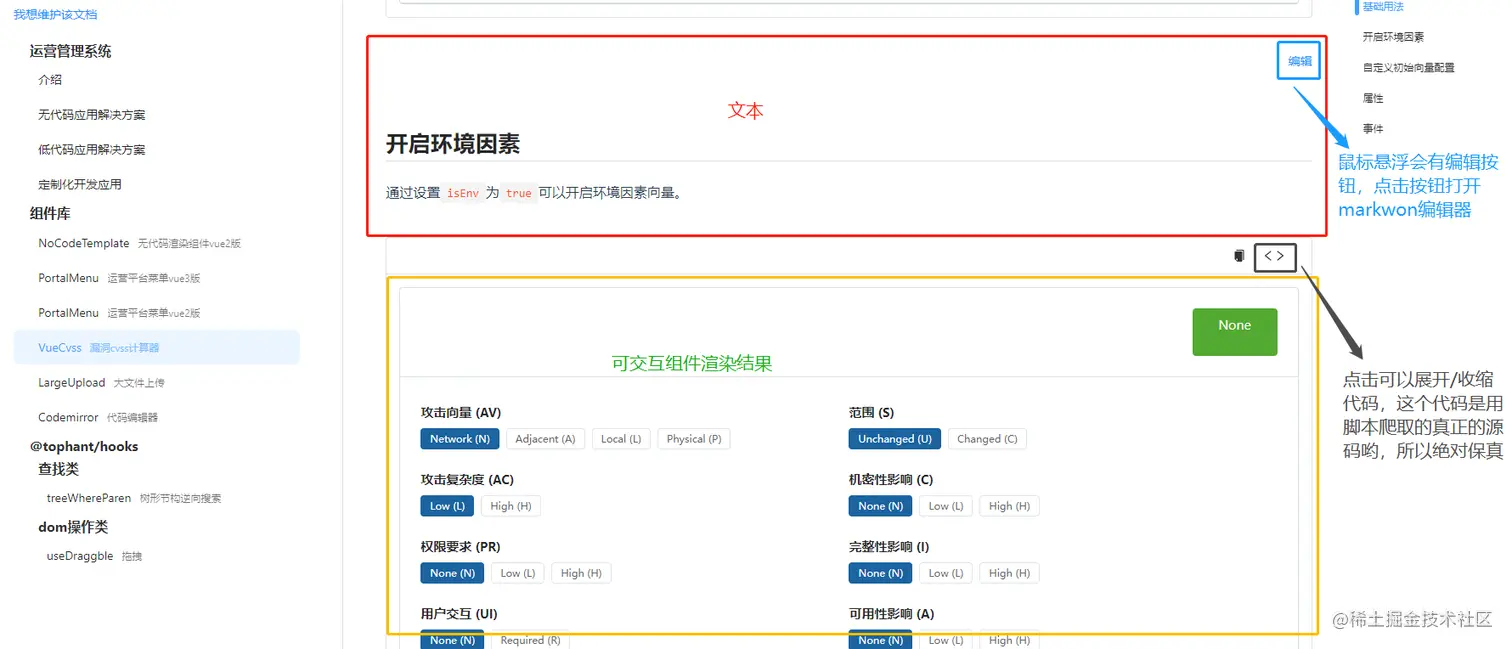Select Low (L) for 攻击复杂度
This screenshot has width=1512, height=649.
click(x=447, y=505)
